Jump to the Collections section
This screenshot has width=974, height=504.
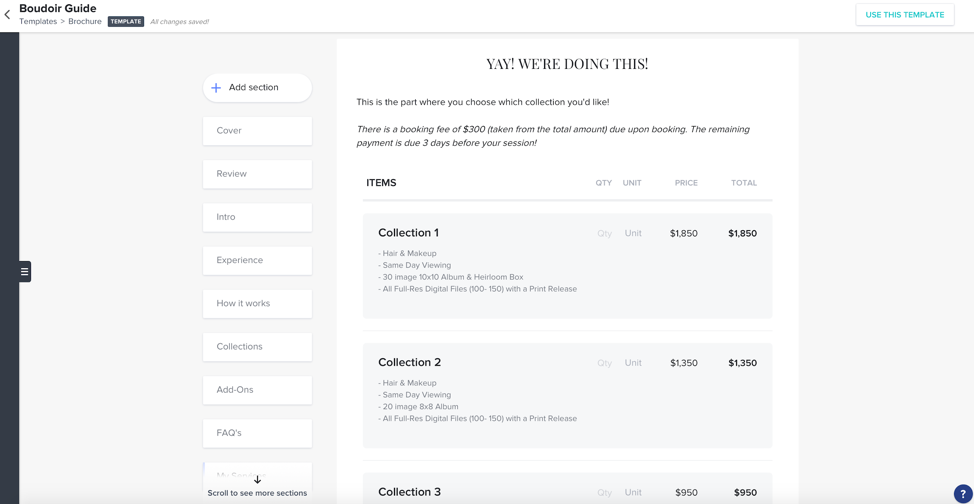coord(257,347)
